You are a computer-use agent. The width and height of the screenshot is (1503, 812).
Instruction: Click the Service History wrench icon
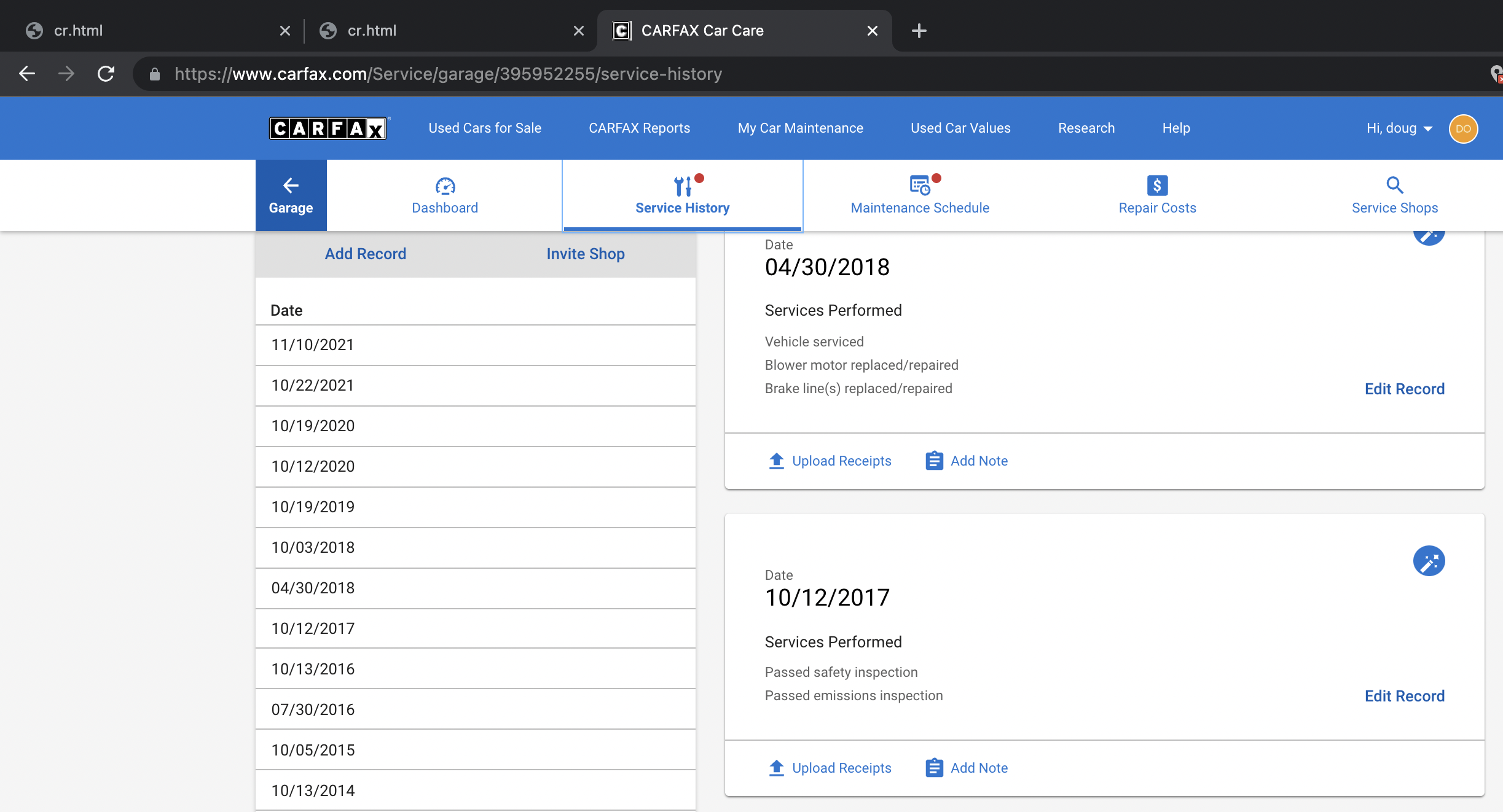point(683,185)
